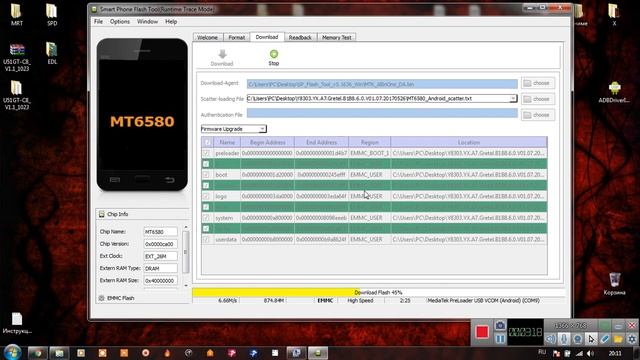
Task: Click the red stop-recording button in recorder
Action: click(x=482, y=332)
